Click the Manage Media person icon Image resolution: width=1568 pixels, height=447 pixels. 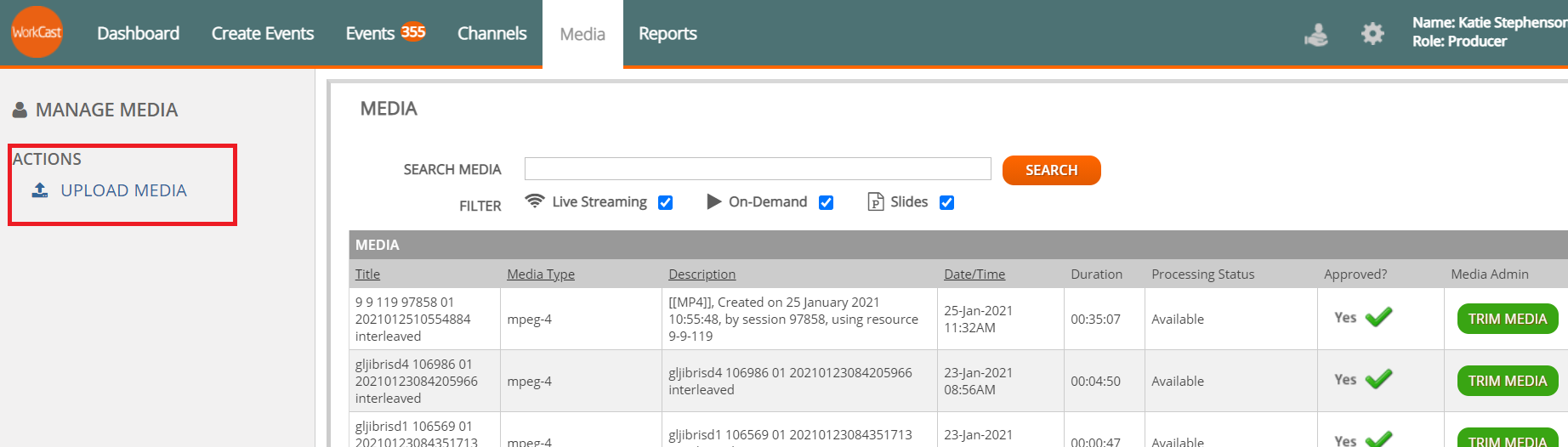20,110
